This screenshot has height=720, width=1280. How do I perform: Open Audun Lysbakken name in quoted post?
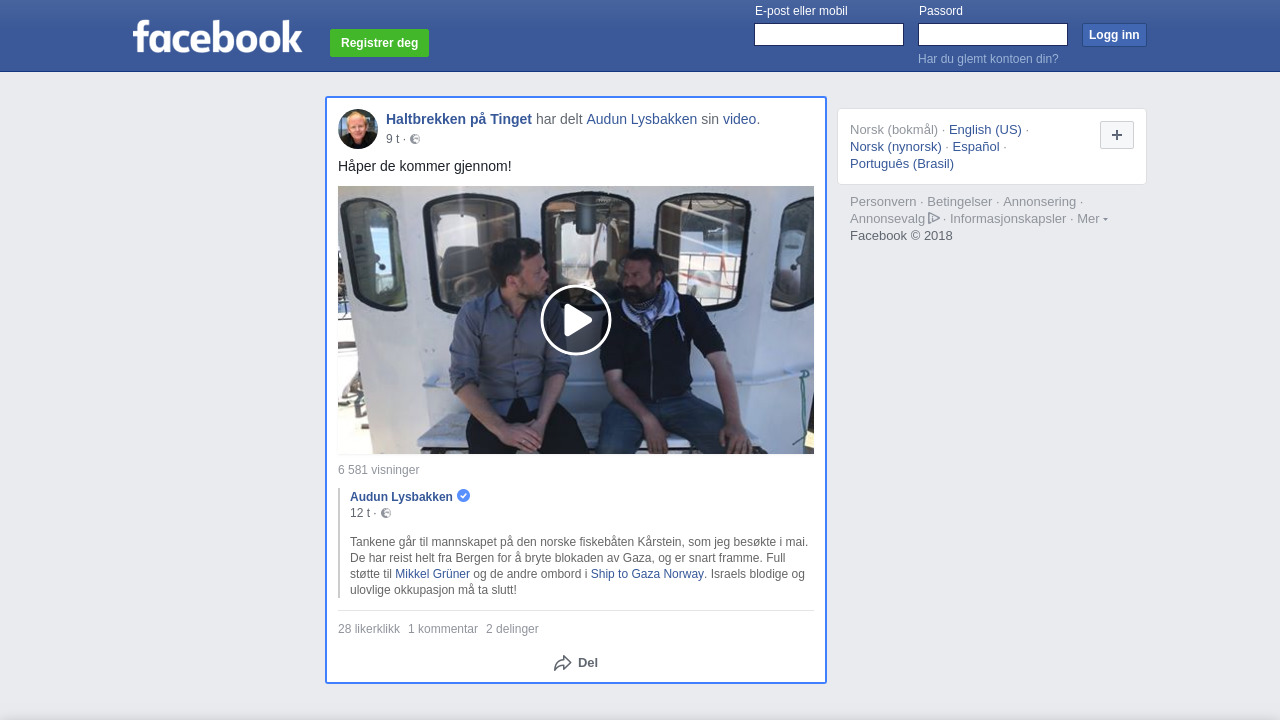point(401,497)
